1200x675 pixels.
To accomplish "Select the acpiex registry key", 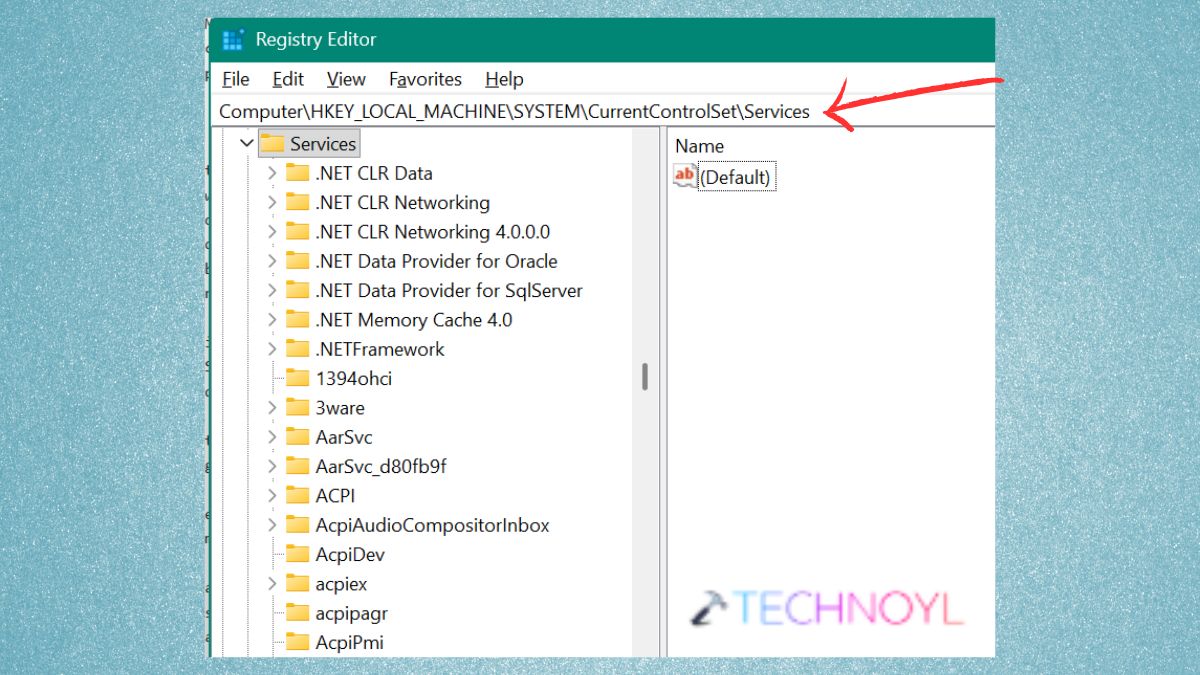I will click(341, 583).
